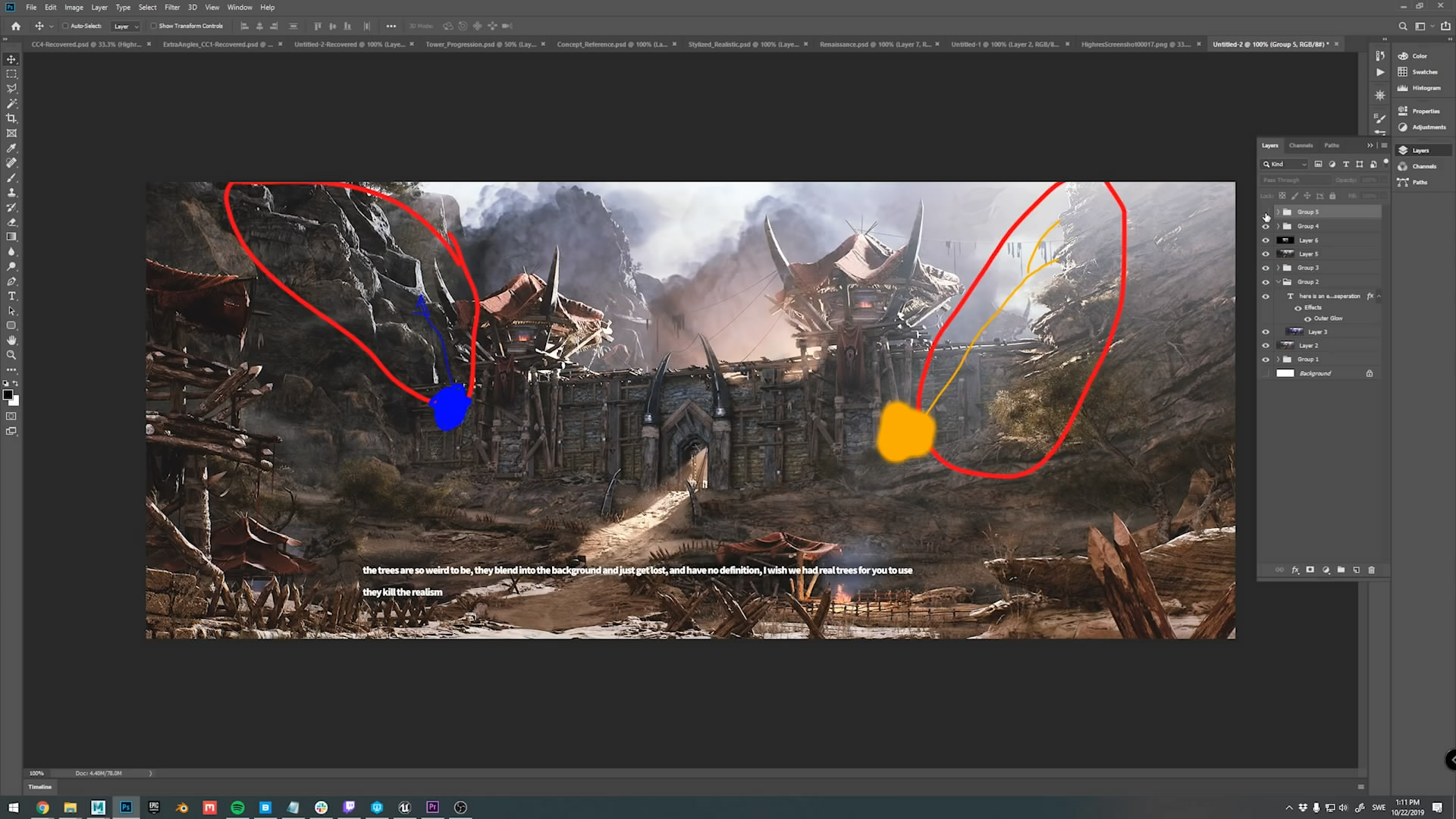Viewport: 1456px width, 819px height.
Task: Select the Polygonal Lasso tool
Action: tap(11, 89)
